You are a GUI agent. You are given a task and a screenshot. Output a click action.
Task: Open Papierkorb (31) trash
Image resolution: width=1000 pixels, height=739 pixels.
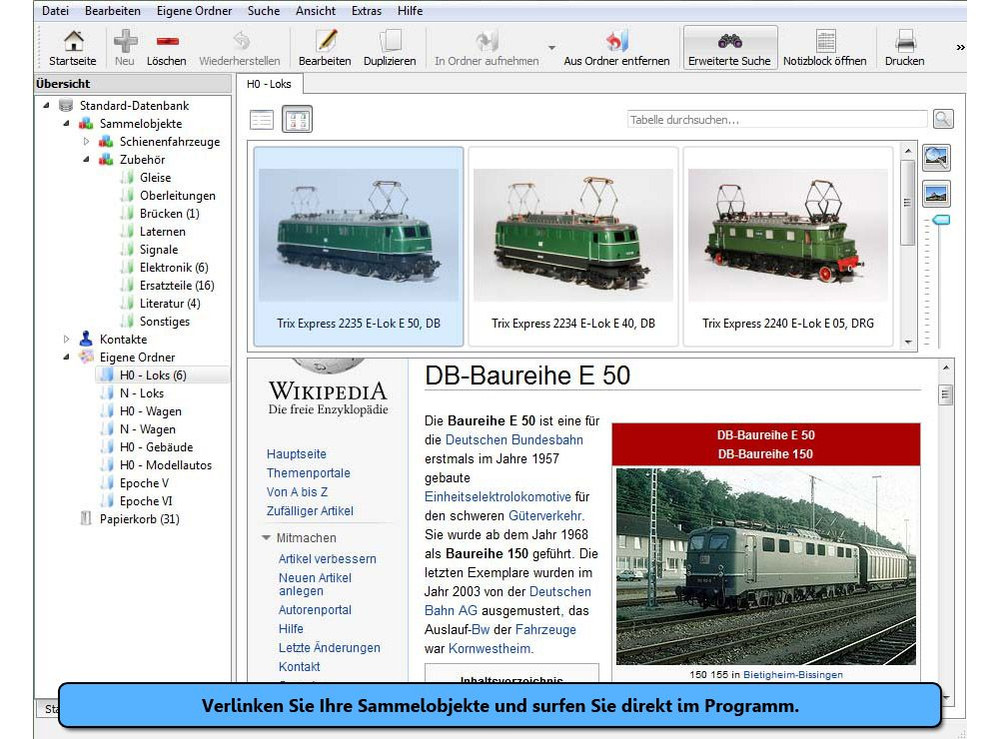tap(140, 519)
